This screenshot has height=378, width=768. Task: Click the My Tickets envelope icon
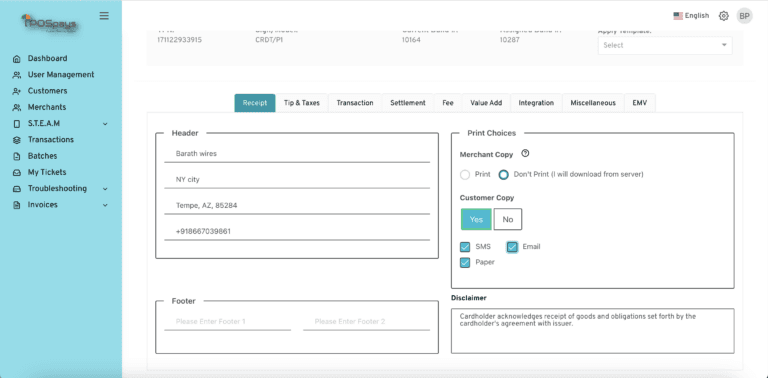(17, 172)
